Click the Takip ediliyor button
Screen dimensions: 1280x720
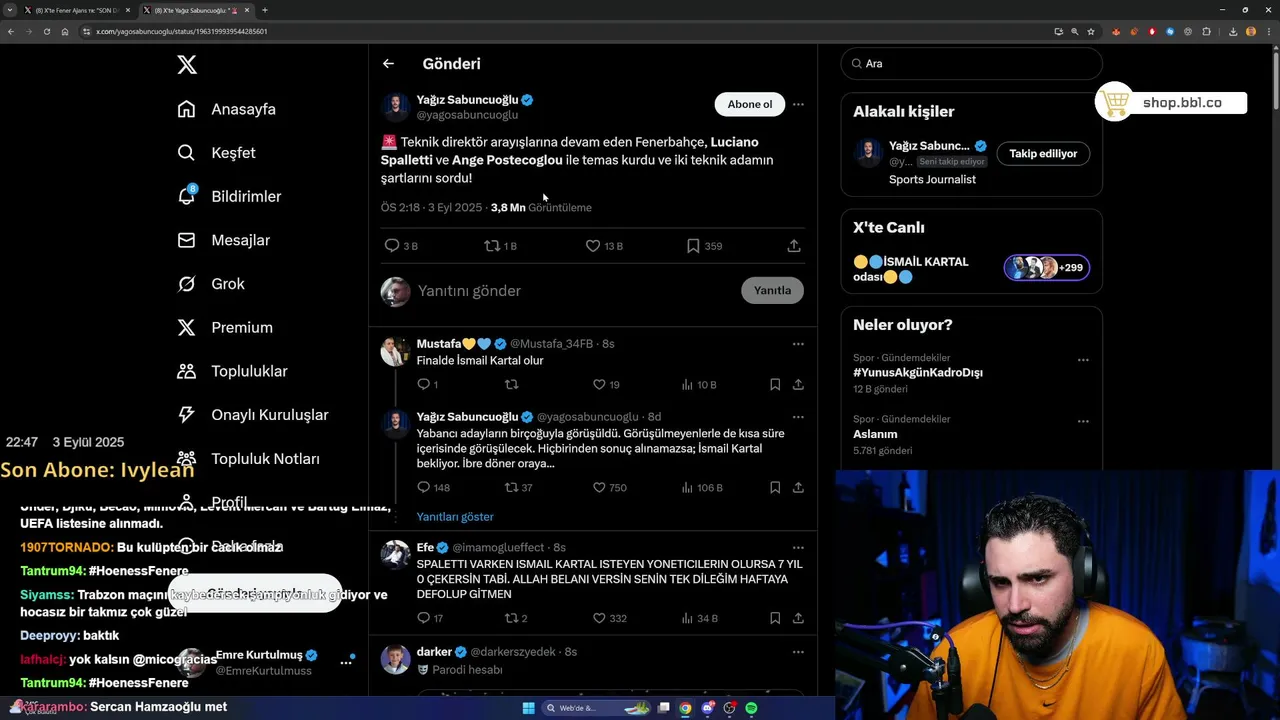tap(1043, 154)
